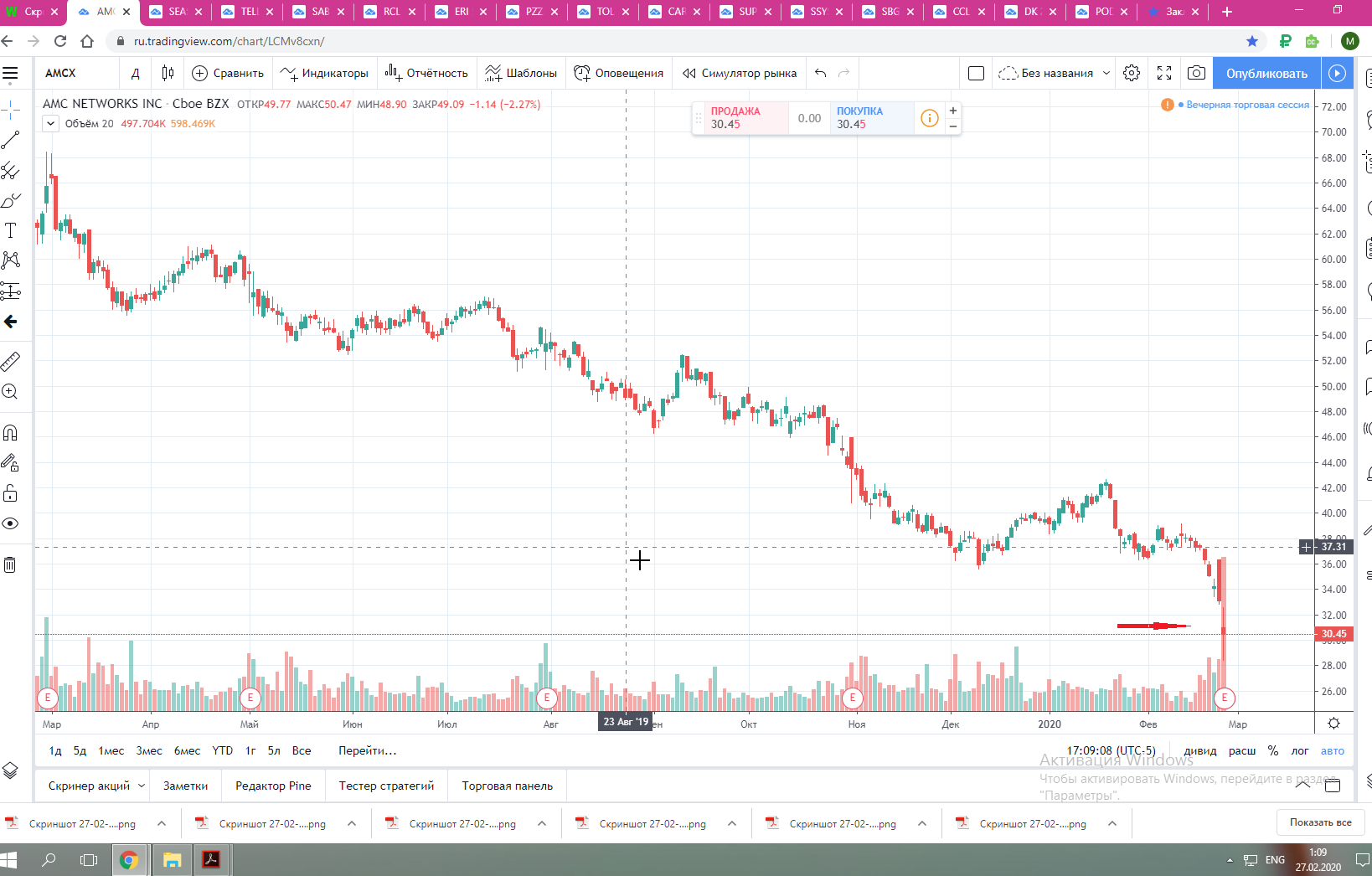
Task: Select the ruler measure tool
Action: point(11,361)
